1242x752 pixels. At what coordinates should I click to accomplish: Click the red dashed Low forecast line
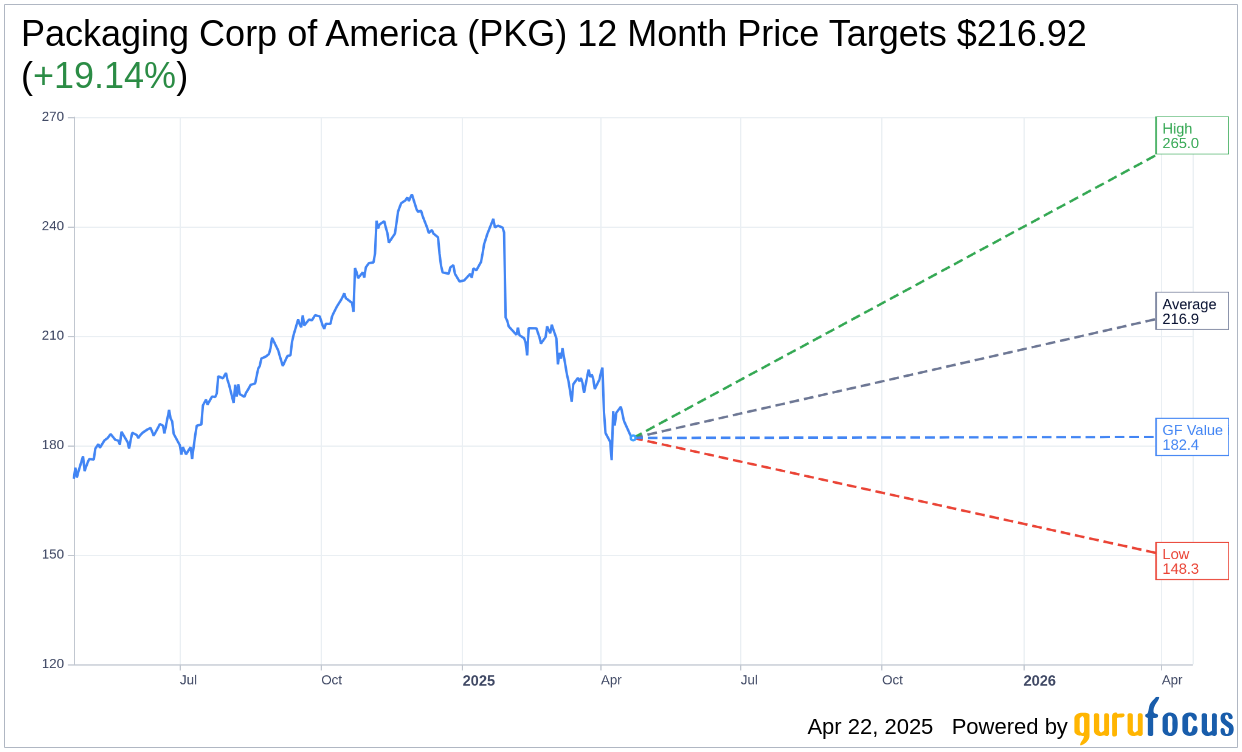(900, 496)
